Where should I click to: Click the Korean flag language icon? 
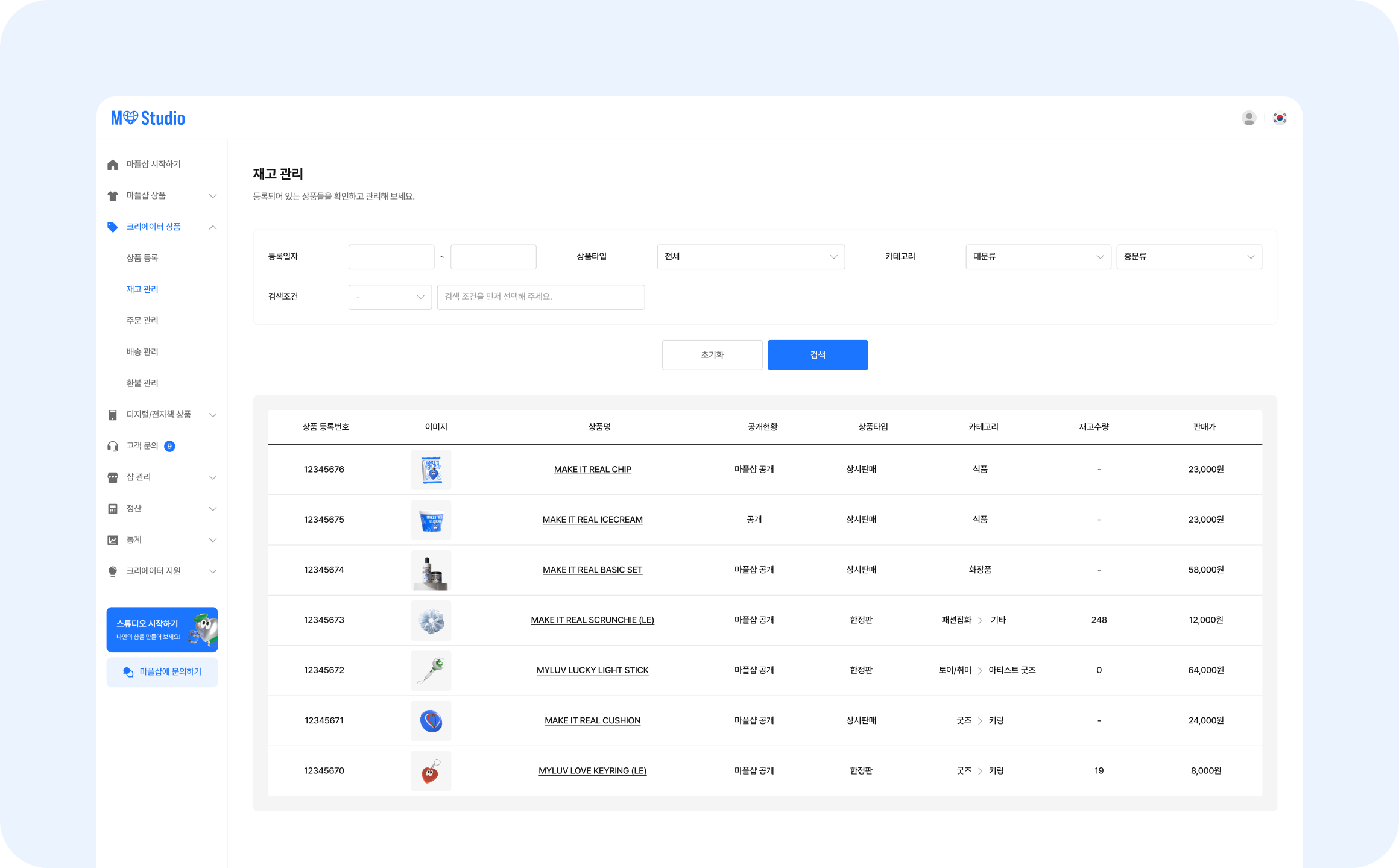point(1280,118)
